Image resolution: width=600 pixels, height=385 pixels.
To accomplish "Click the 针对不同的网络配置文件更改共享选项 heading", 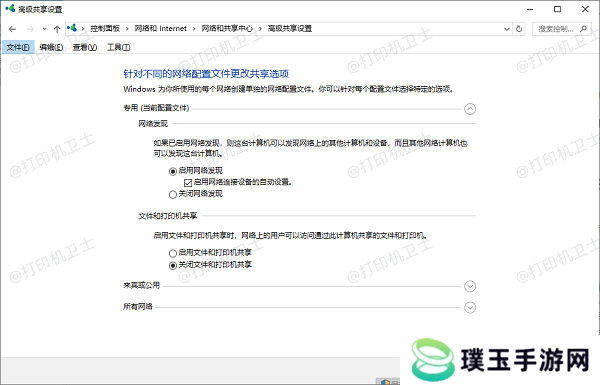I will [206, 74].
